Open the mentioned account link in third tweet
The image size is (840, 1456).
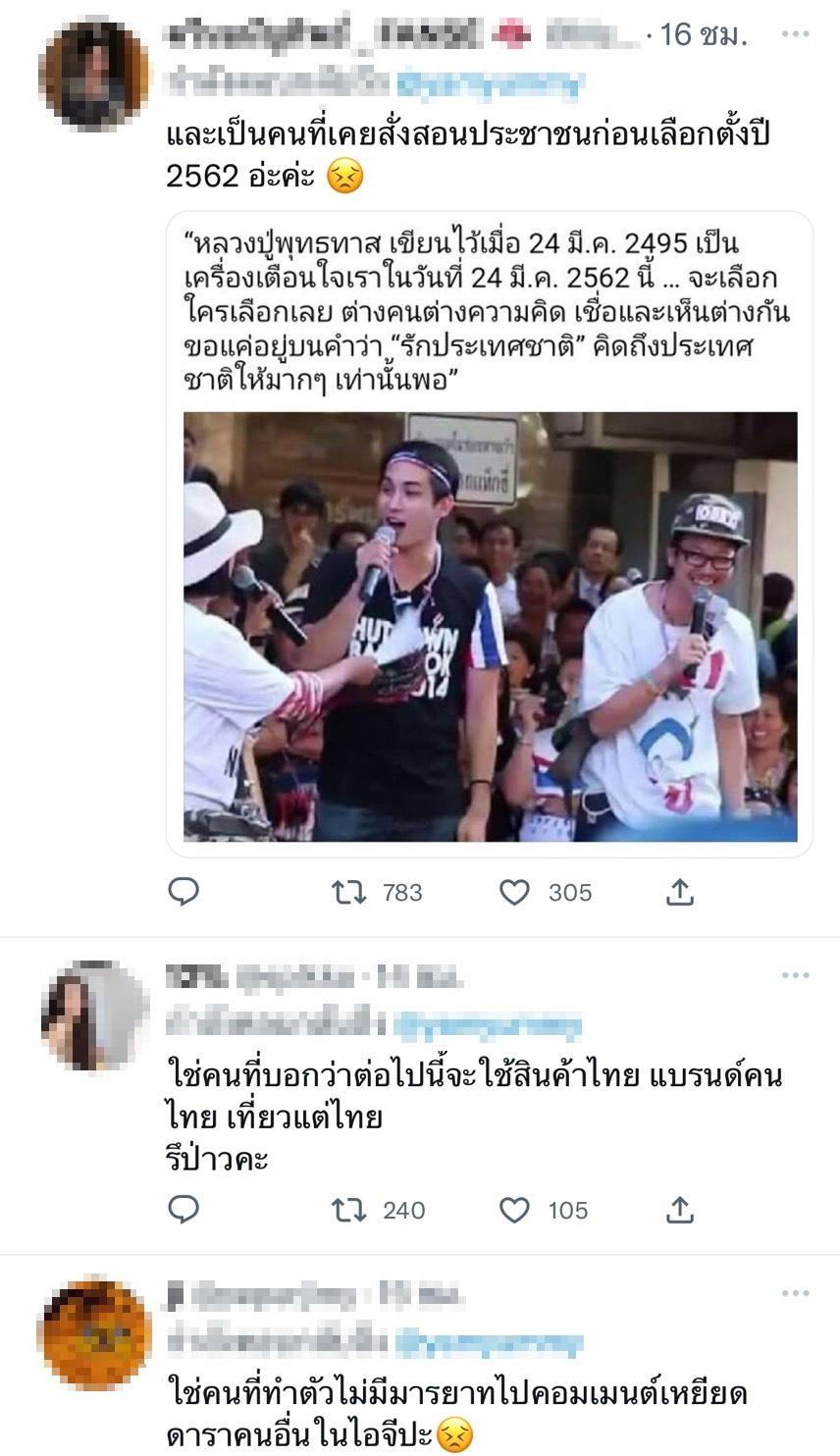pos(487,1343)
